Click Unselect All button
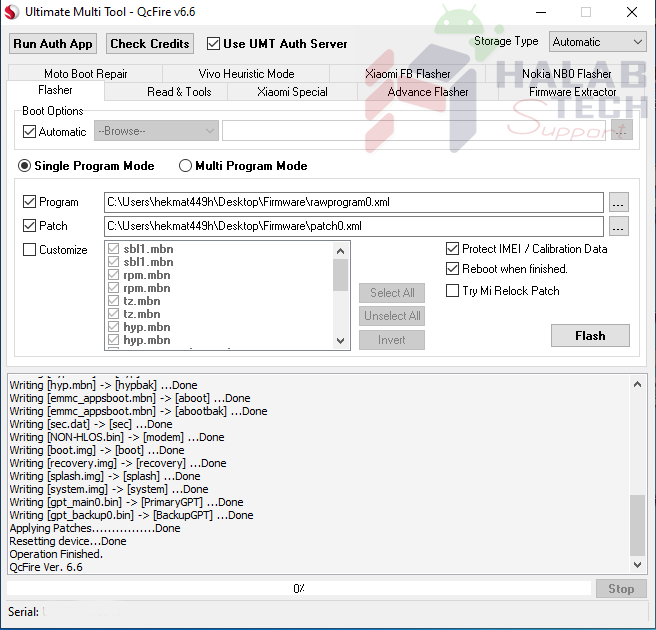Screen dimensions: 656x630 point(392,316)
